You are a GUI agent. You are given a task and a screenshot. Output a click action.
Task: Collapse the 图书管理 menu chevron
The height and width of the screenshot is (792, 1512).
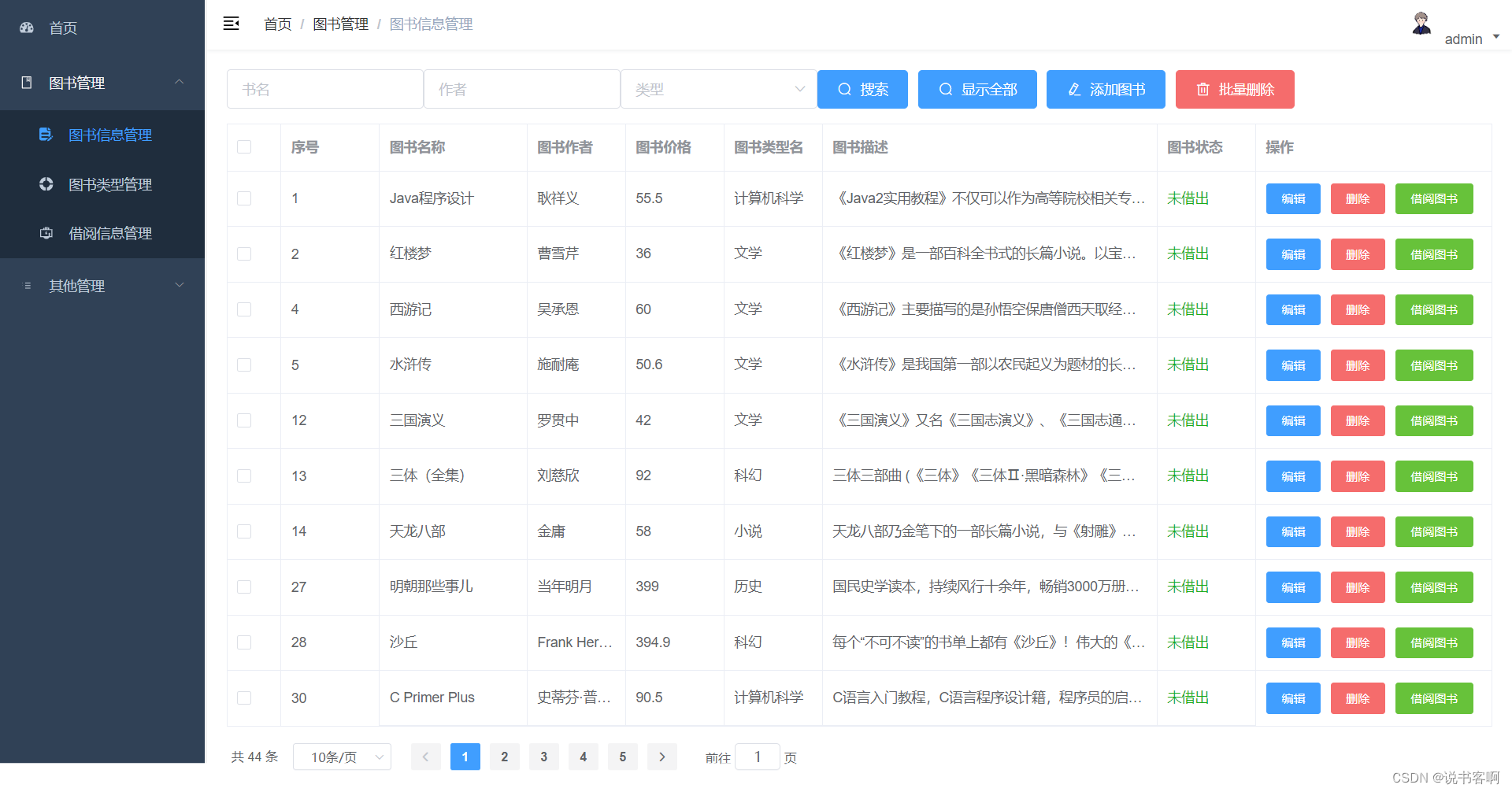180,82
